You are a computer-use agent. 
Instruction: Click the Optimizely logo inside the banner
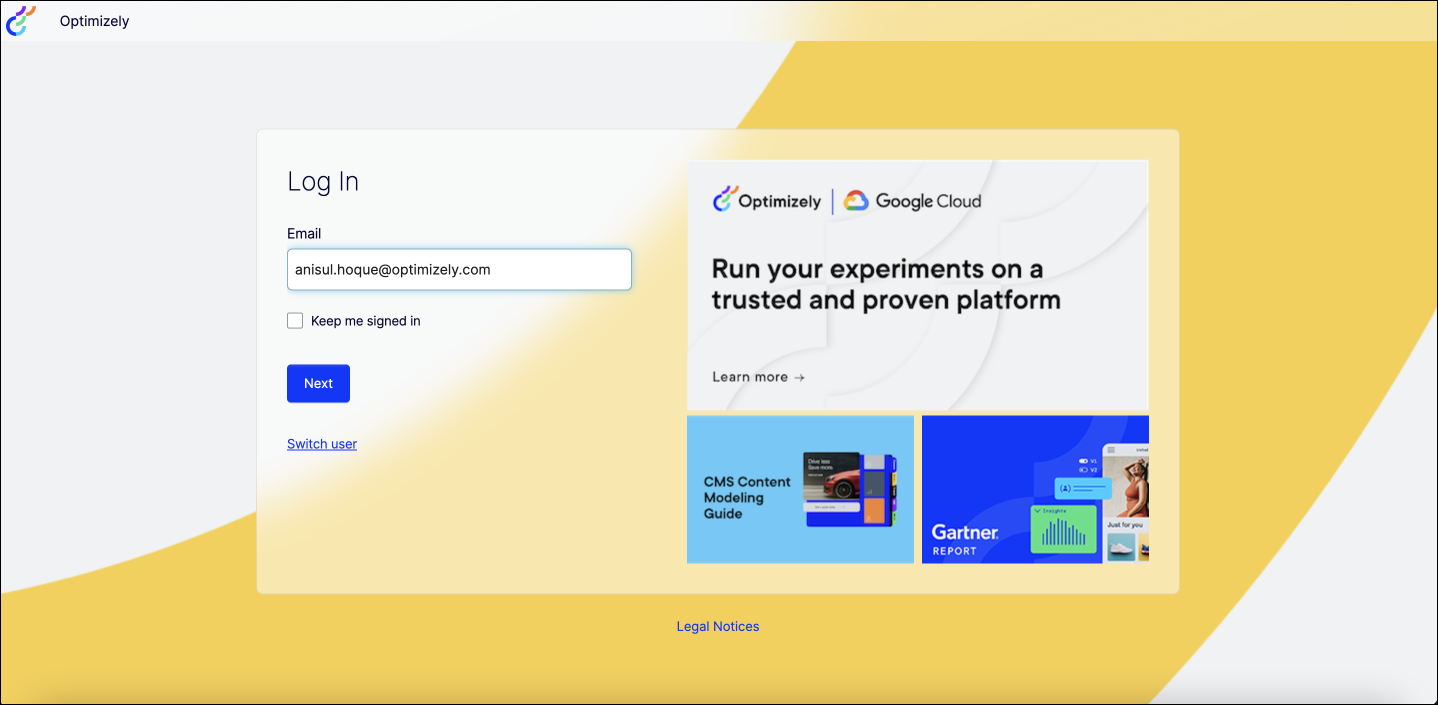[x=766, y=200]
